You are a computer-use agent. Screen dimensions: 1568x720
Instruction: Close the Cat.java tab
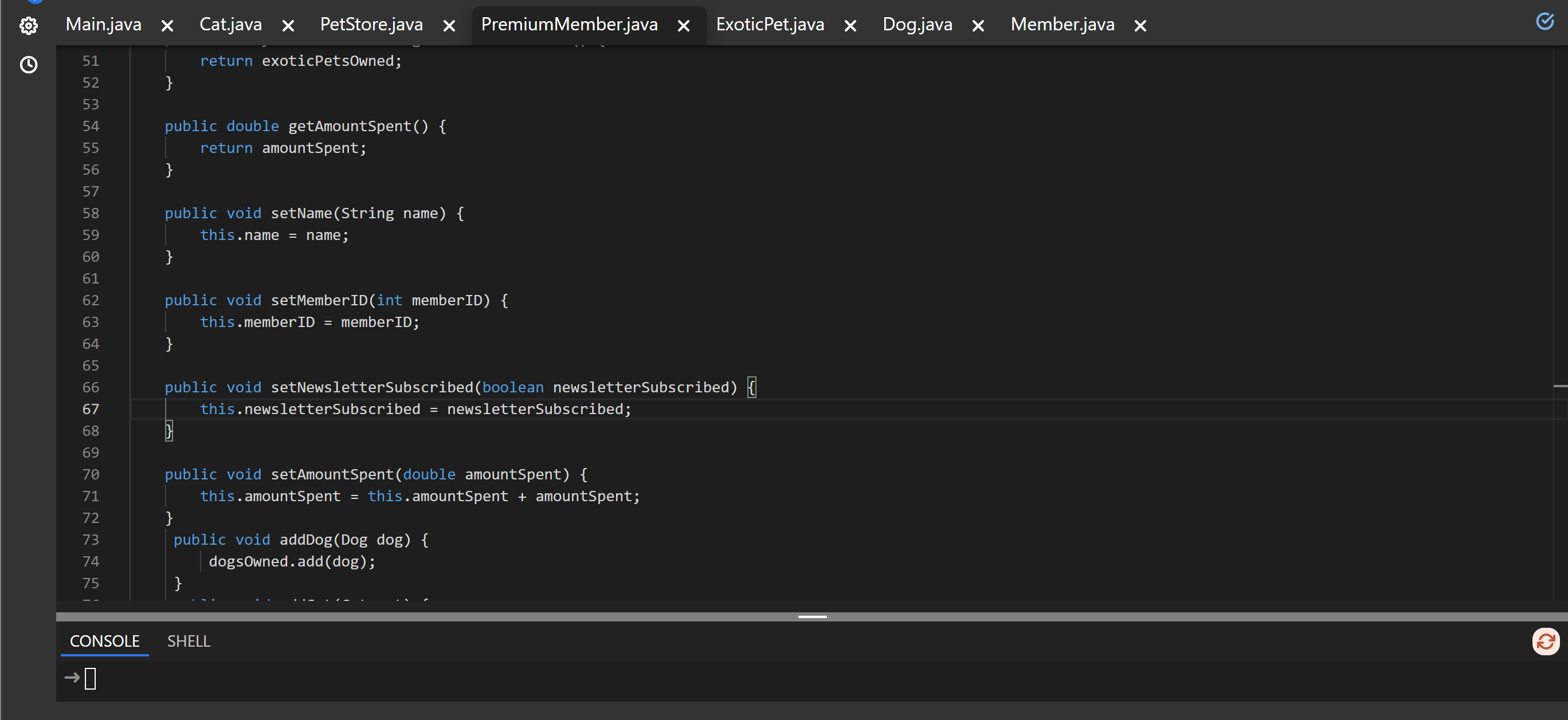pos(288,26)
